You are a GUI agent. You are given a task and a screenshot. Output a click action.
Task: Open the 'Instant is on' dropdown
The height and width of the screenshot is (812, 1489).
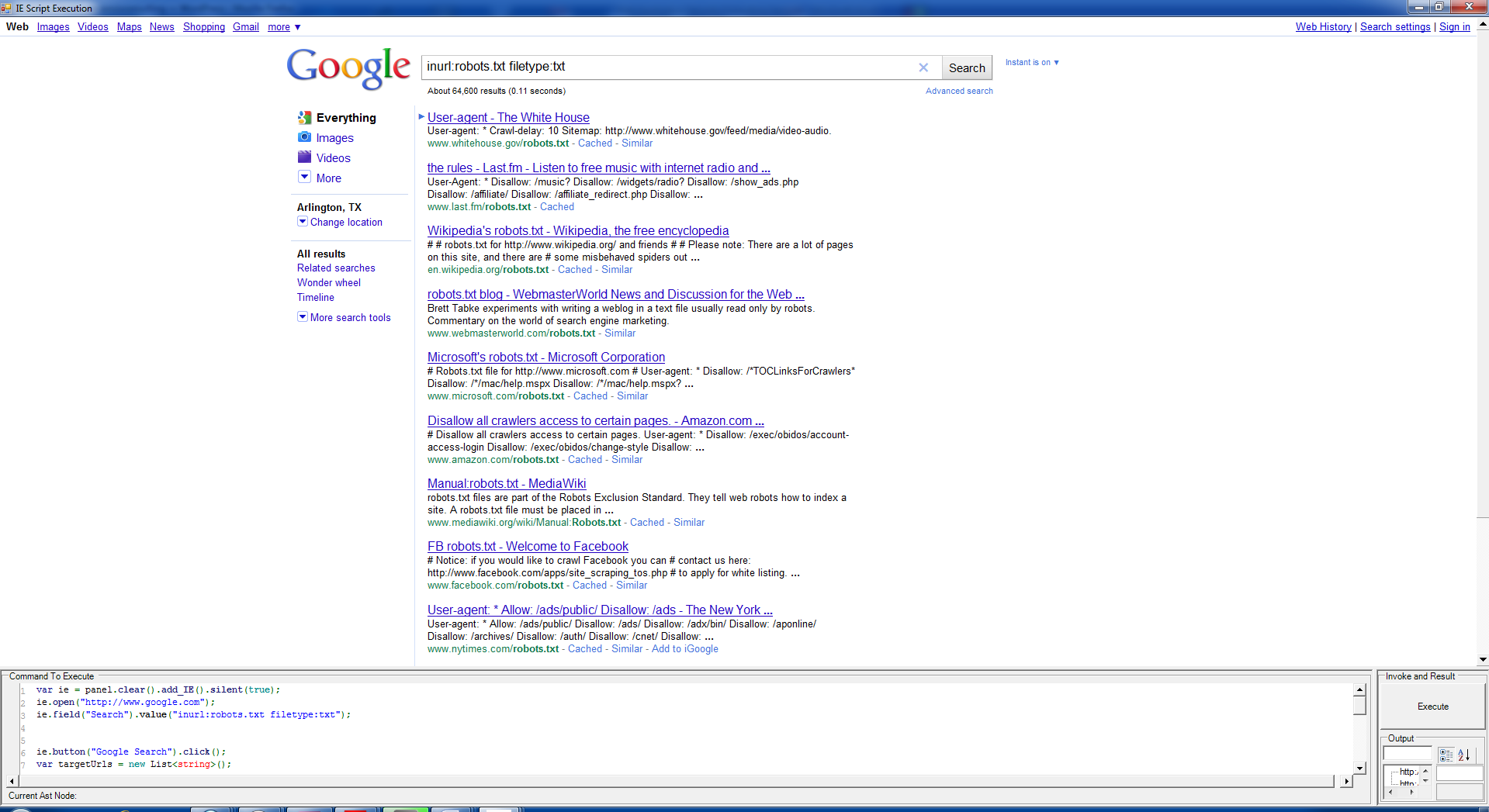click(1032, 62)
